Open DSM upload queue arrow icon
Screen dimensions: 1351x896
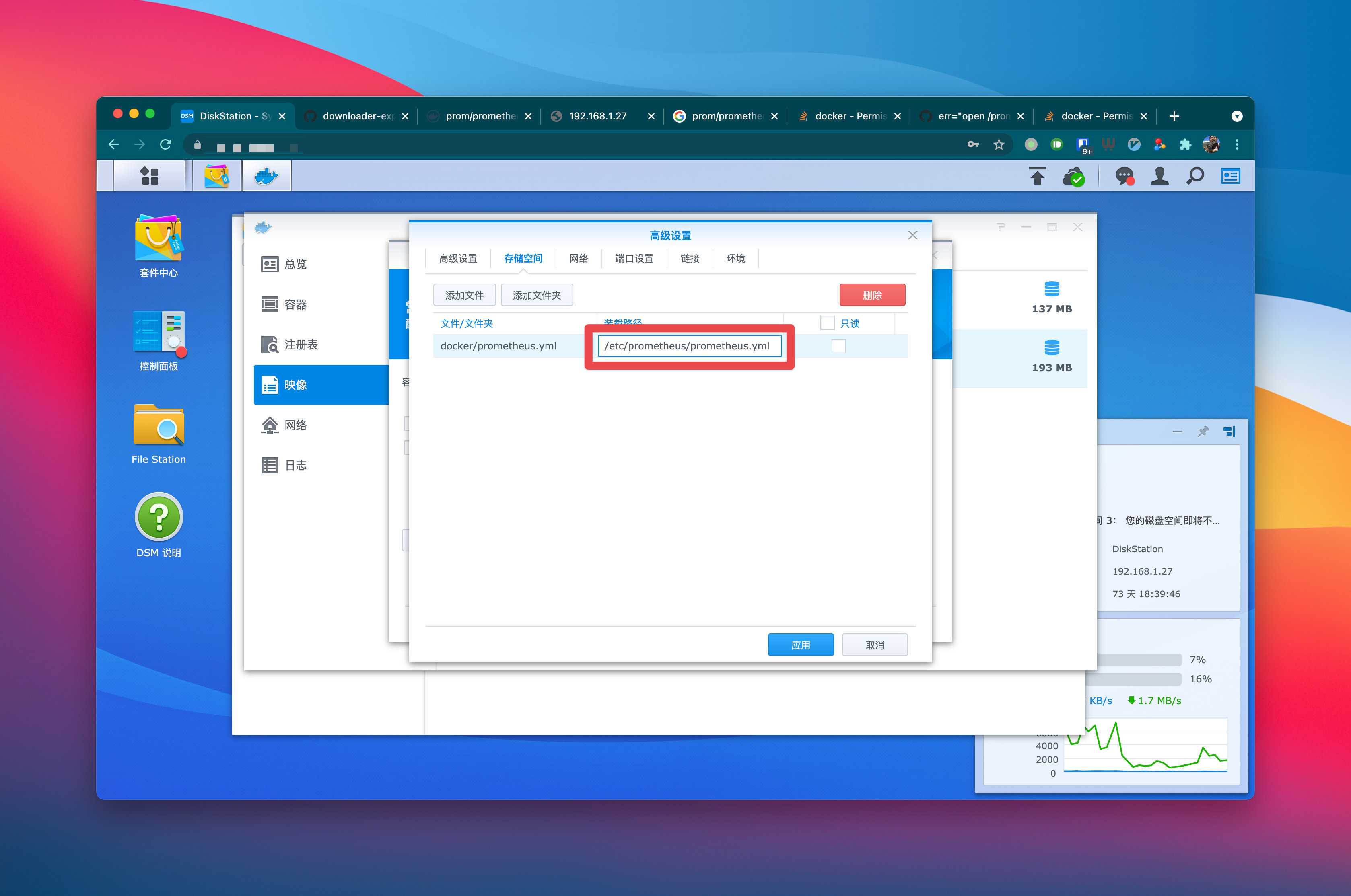point(1037,176)
